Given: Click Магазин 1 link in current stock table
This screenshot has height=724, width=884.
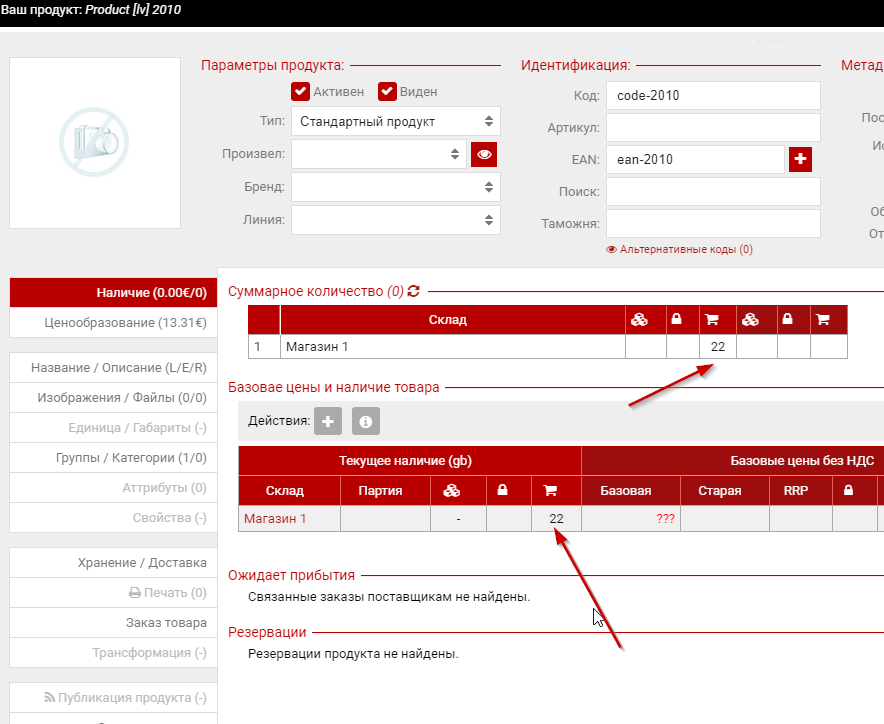Looking at the screenshot, I should coord(275,518).
